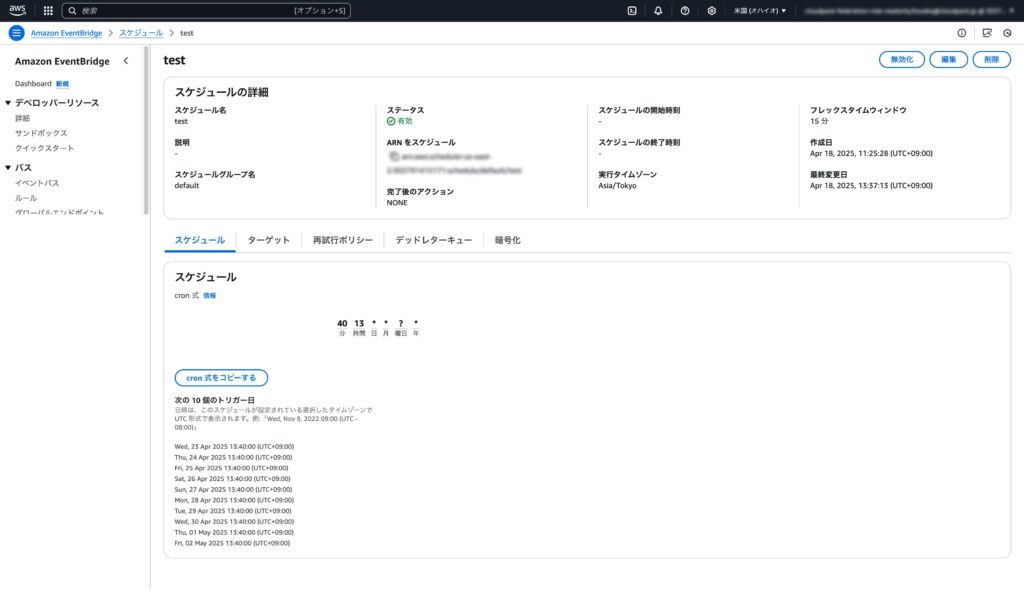This screenshot has width=1024, height=604.
Task: Click cron 式をコピーする button
Action: (x=221, y=377)
